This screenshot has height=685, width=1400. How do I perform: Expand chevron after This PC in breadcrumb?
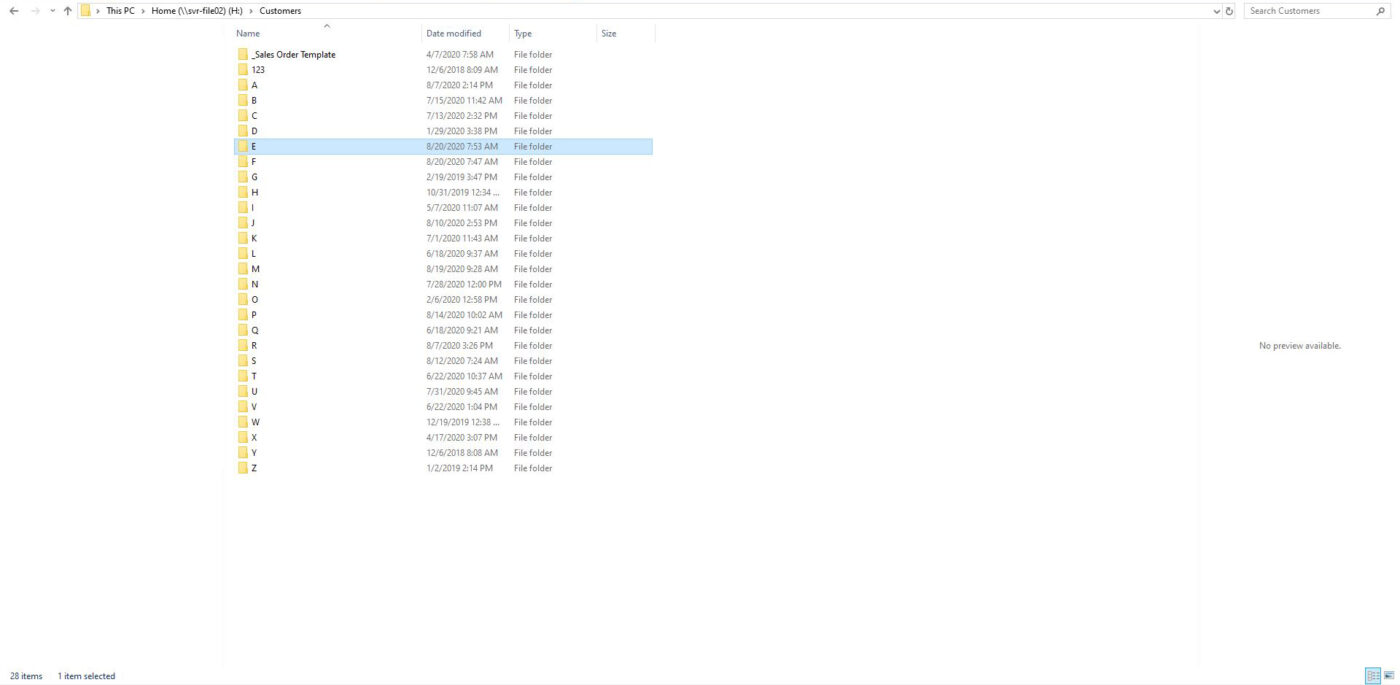click(143, 11)
